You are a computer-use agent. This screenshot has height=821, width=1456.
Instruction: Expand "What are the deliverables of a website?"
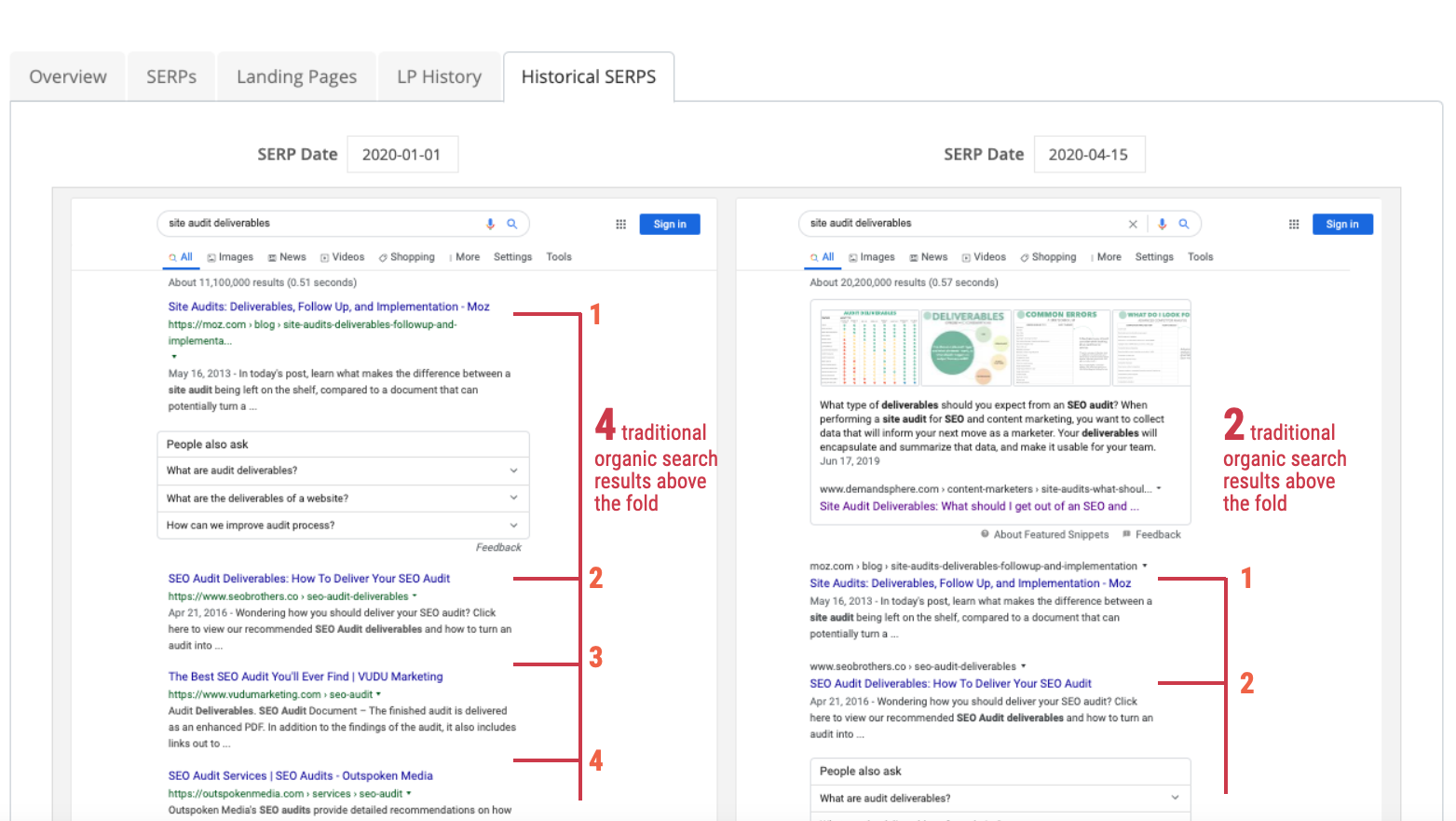(x=513, y=499)
